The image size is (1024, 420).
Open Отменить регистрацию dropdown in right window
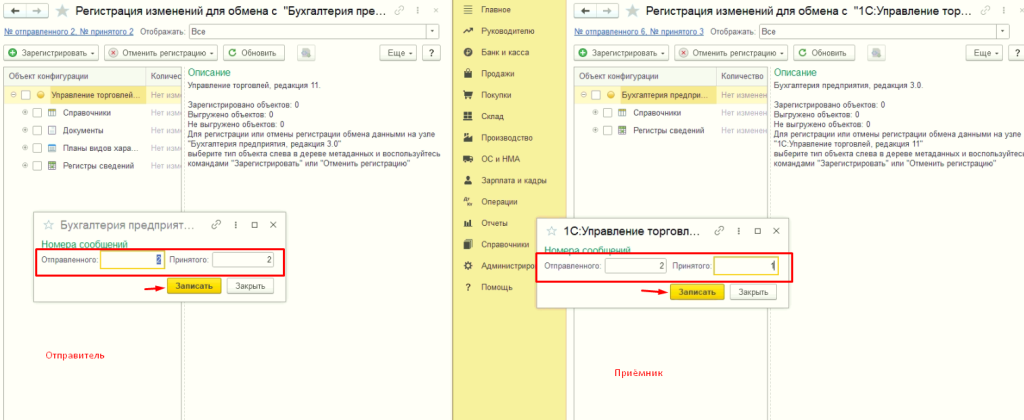731,53
